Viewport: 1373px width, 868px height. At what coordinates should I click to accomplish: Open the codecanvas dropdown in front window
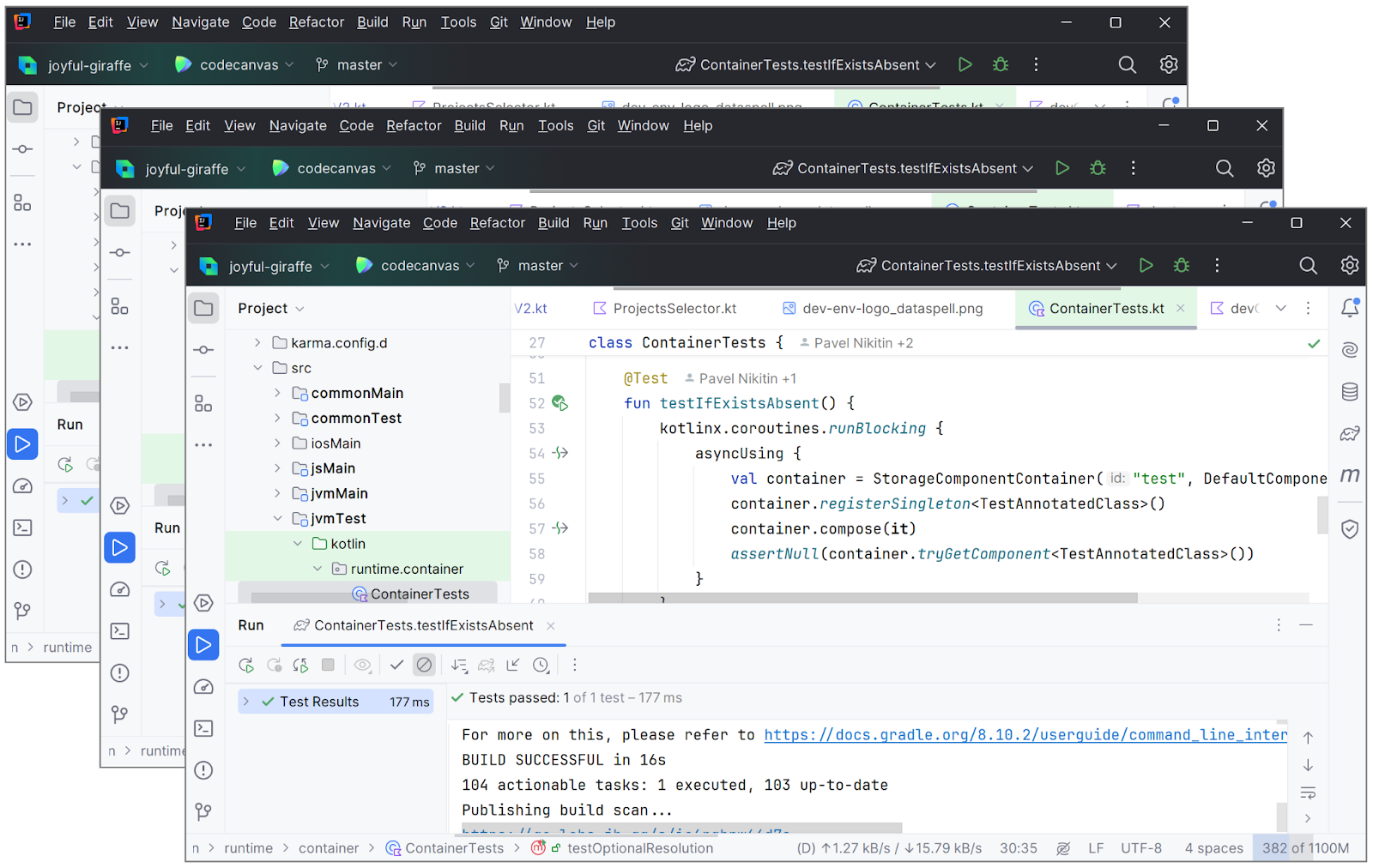click(414, 266)
